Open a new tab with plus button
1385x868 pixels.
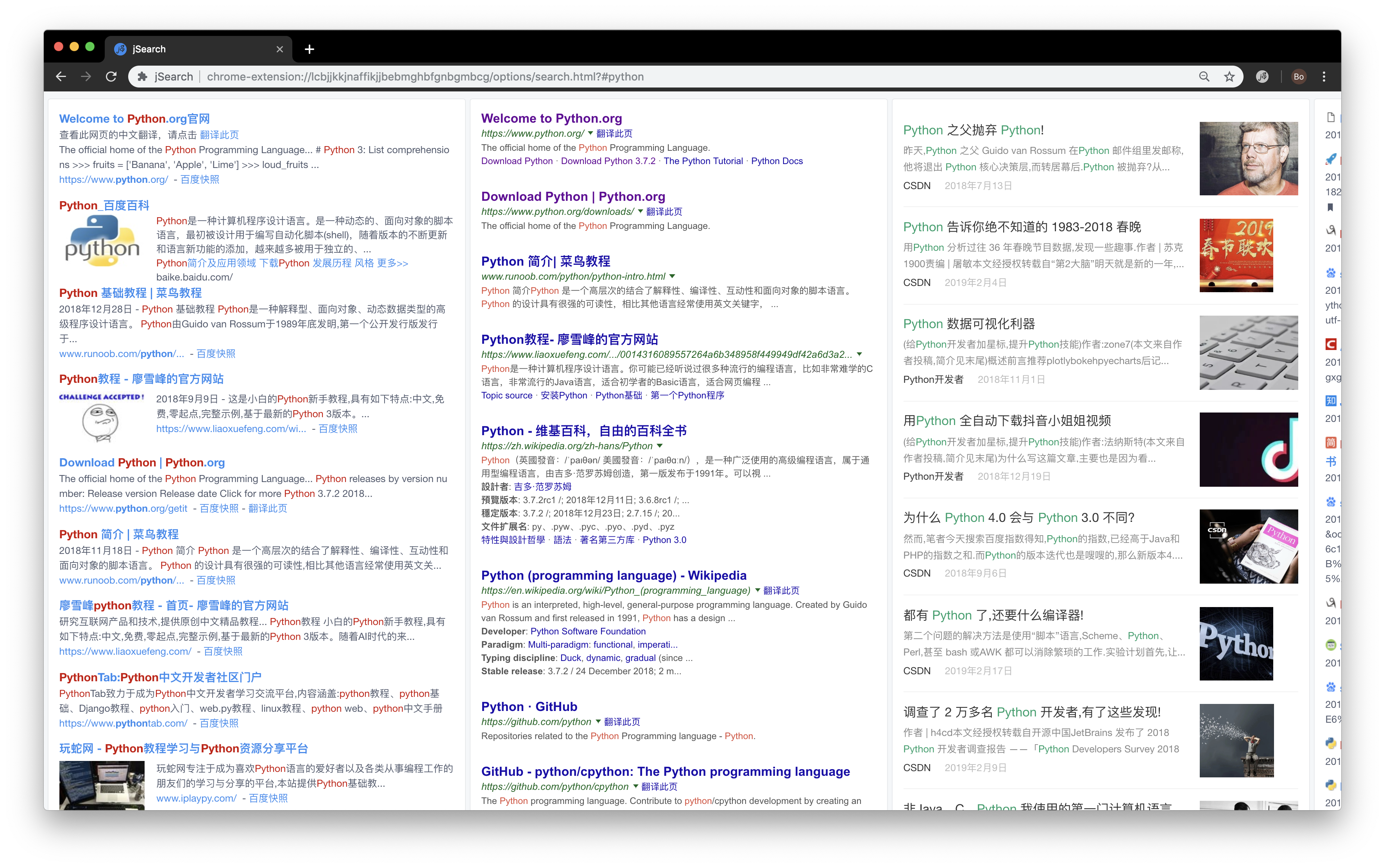pos(310,49)
